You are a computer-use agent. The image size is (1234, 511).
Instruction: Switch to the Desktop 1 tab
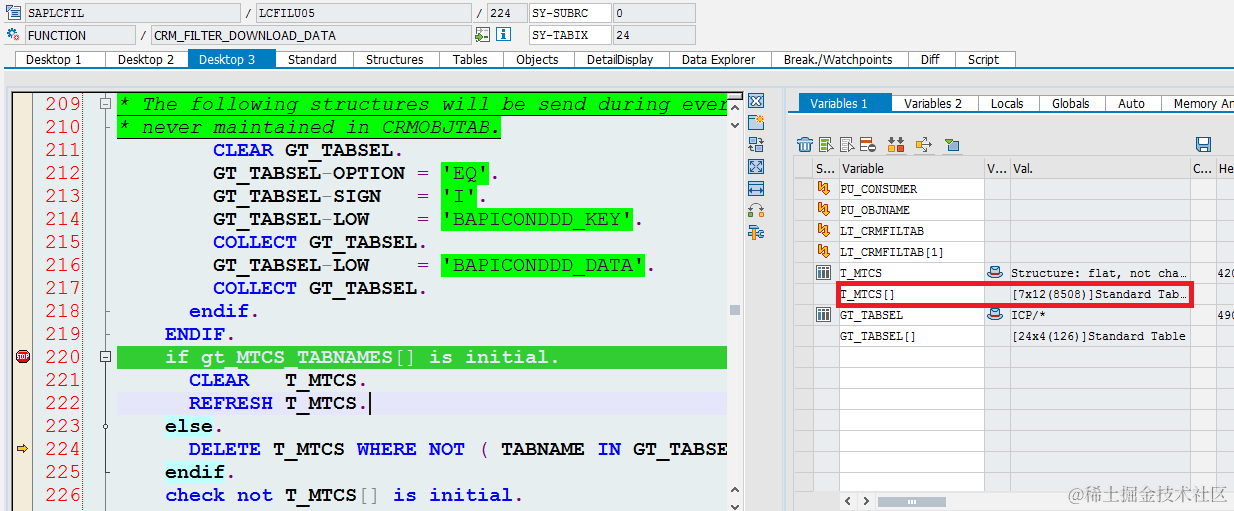coord(54,59)
